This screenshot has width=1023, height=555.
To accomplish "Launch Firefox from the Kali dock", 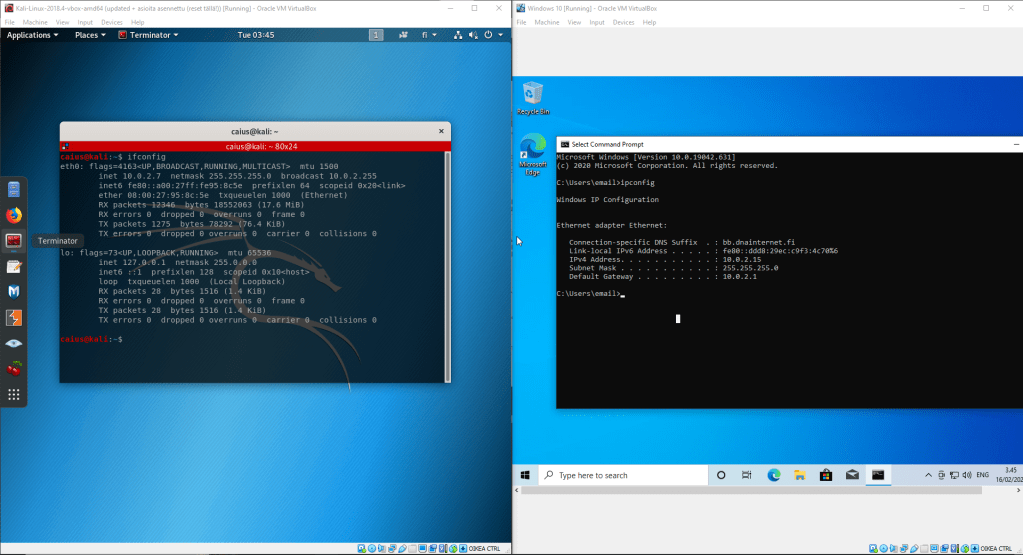I will pyautogui.click(x=14, y=214).
